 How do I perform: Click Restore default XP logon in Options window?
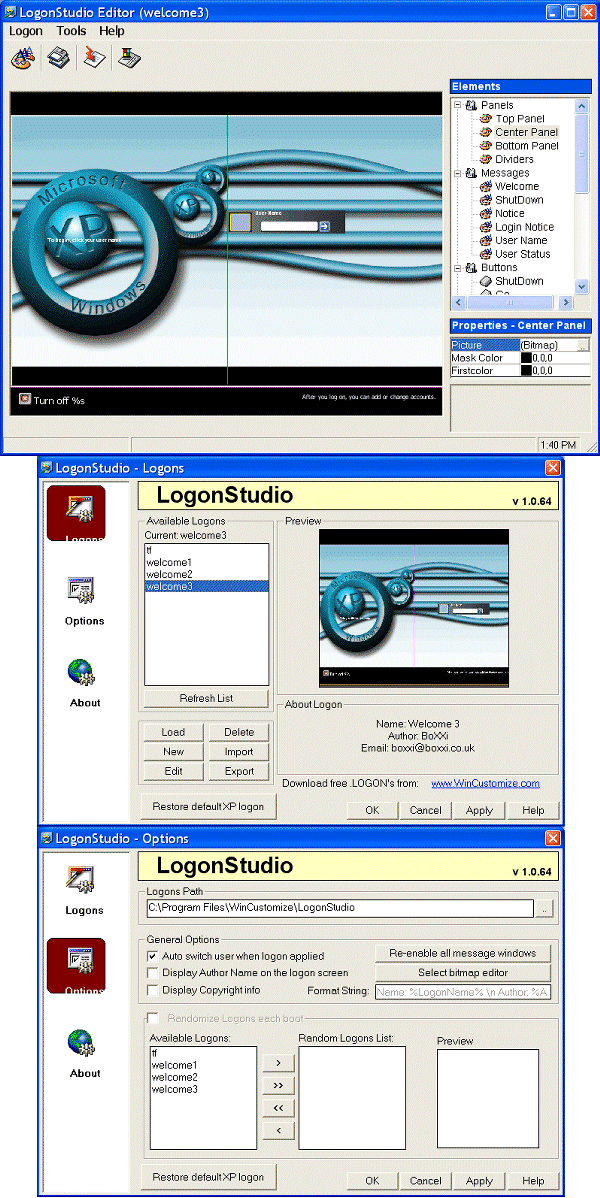tap(208, 1177)
